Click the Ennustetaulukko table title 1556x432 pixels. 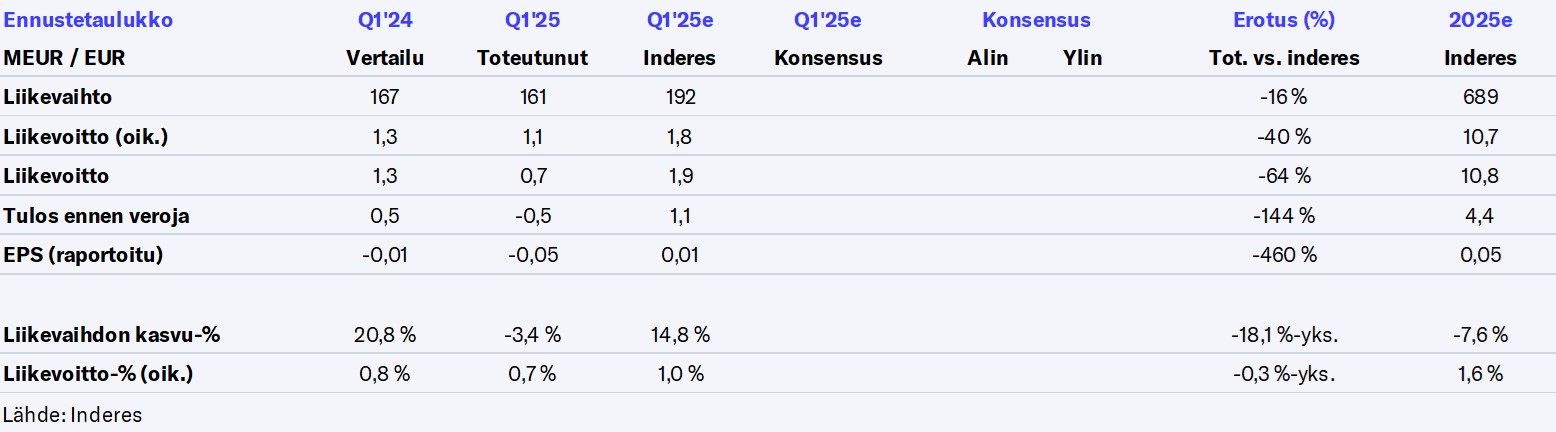click(89, 20)
